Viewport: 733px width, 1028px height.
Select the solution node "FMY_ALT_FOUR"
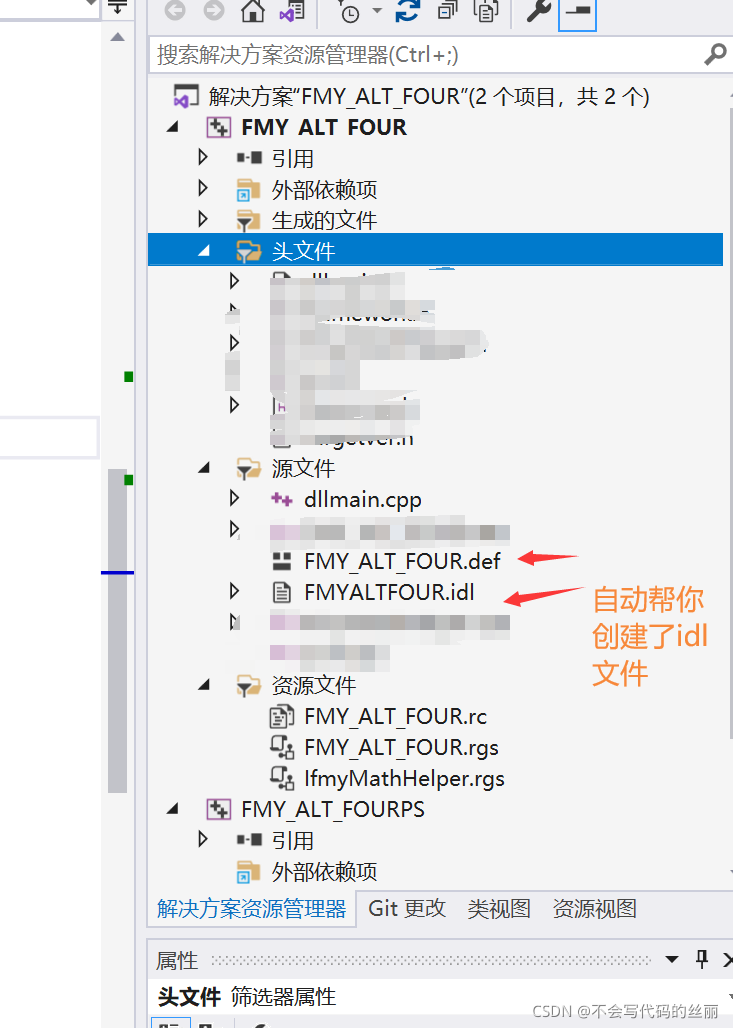pyautogui.click(x=429, y=97)
